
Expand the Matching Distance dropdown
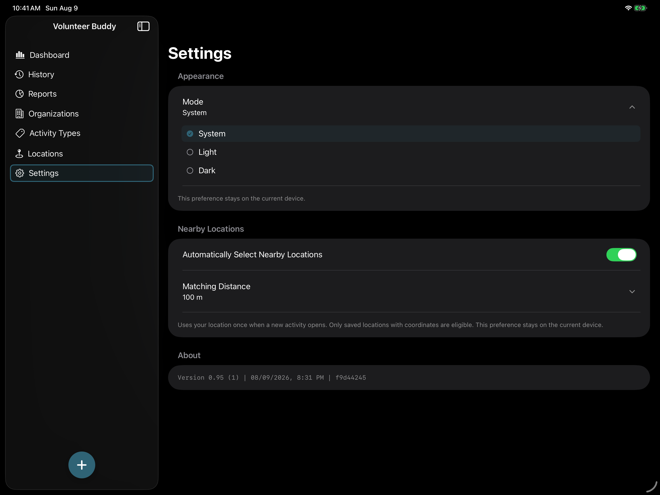[x=411, y=291]
